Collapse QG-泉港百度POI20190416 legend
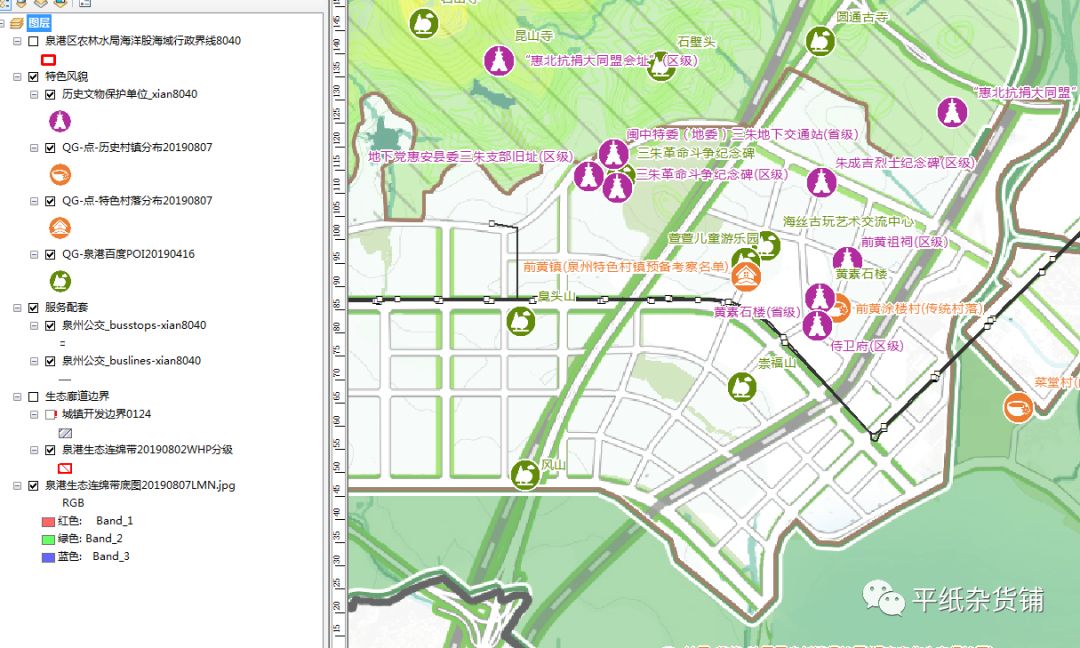Image resolution: width=1080 pixels, height=648 pixels. [34, 254]
